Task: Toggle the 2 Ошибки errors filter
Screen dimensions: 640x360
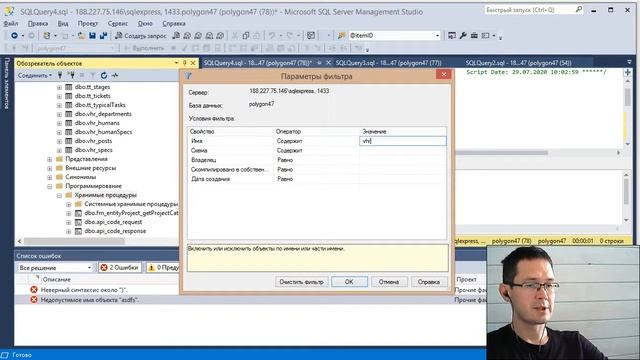Action: (x=120, y=268)
